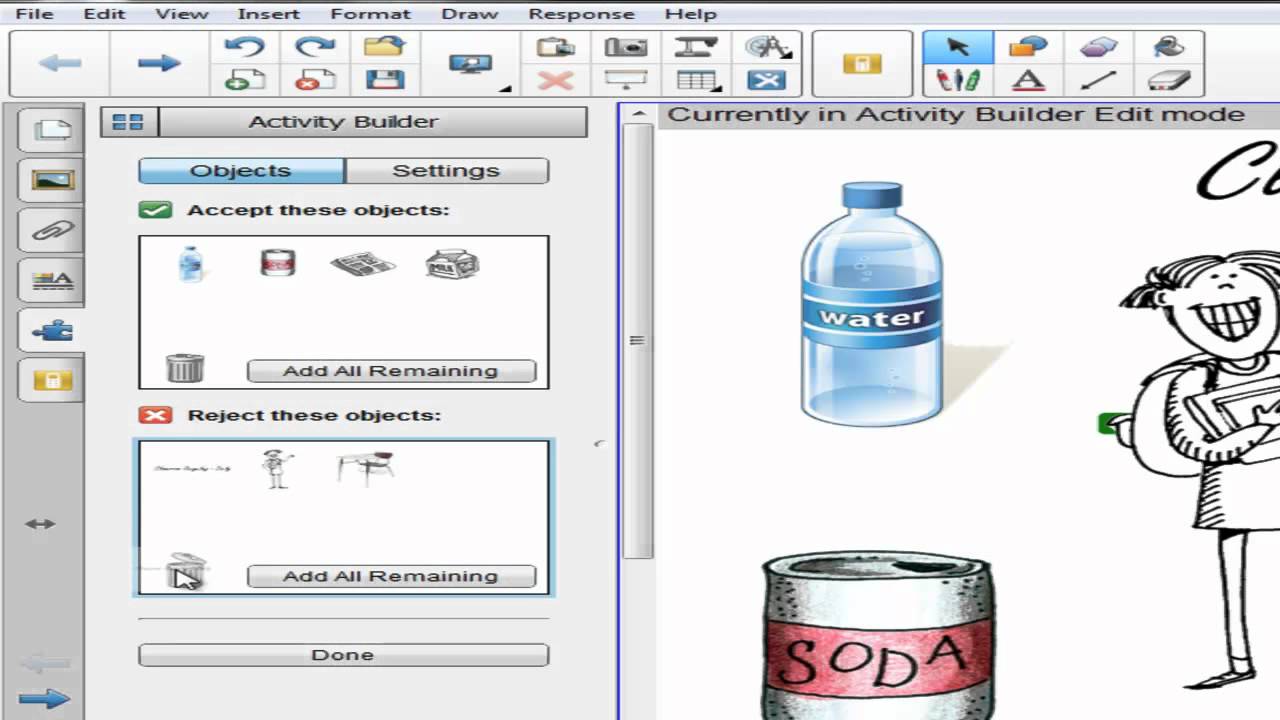Click the blue right arrow at sidebar bottom
The width and height of the screenshot is (1280, 720).
pos(44,699)
